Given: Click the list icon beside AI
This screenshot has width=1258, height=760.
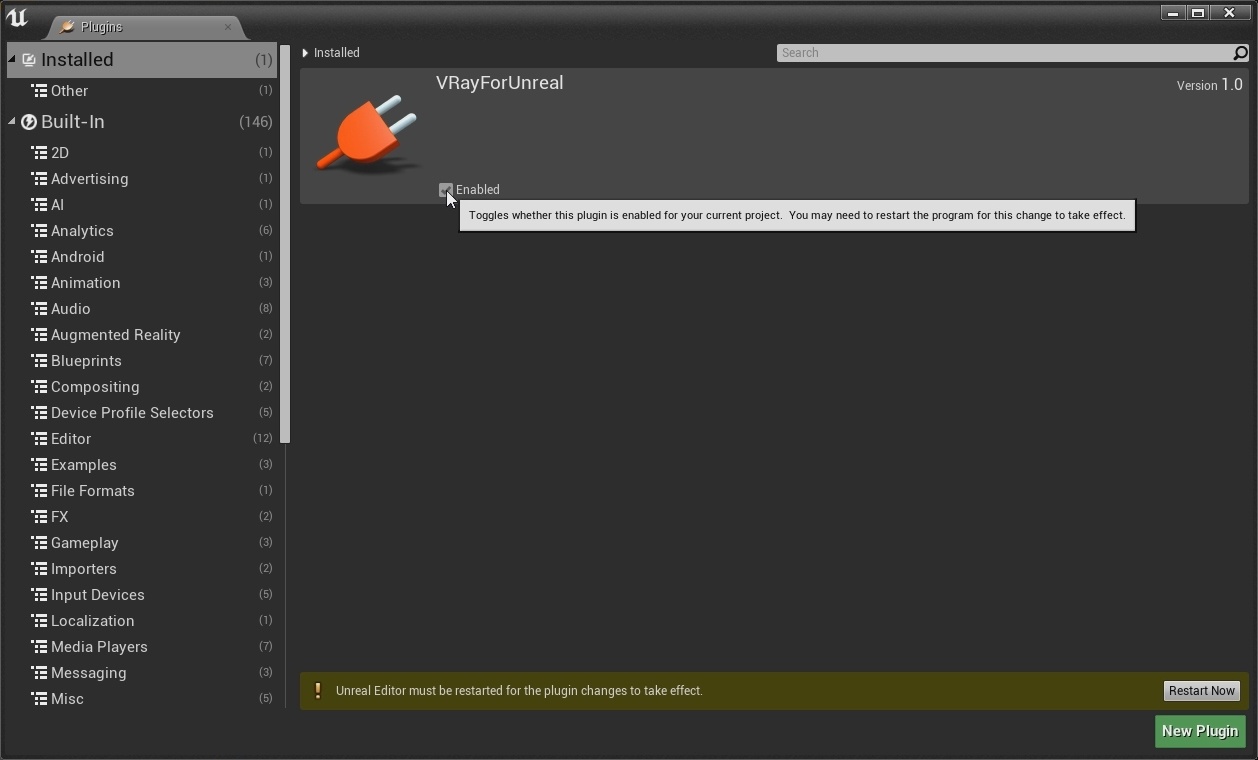Looking at the screenshot, I should 39,205.
